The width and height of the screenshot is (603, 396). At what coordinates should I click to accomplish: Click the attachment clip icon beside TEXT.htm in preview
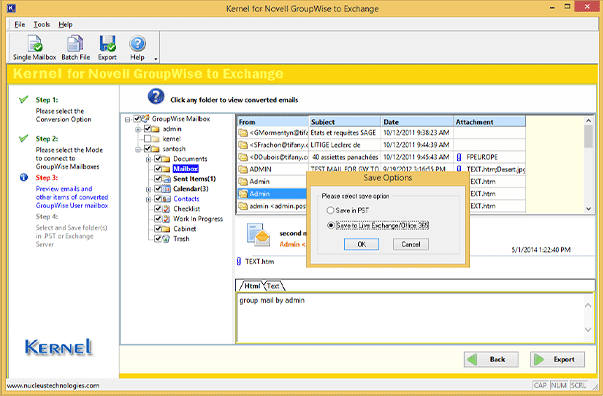point(239,261)
